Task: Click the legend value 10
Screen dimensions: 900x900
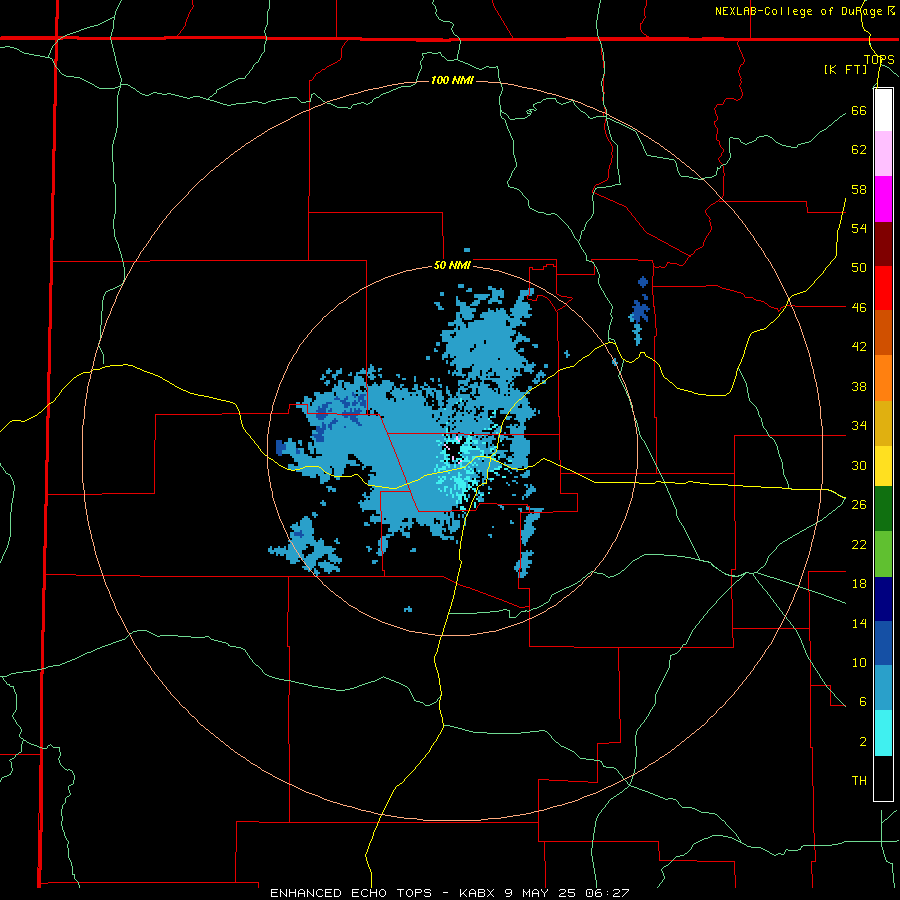Action: (x=859, y=662)
